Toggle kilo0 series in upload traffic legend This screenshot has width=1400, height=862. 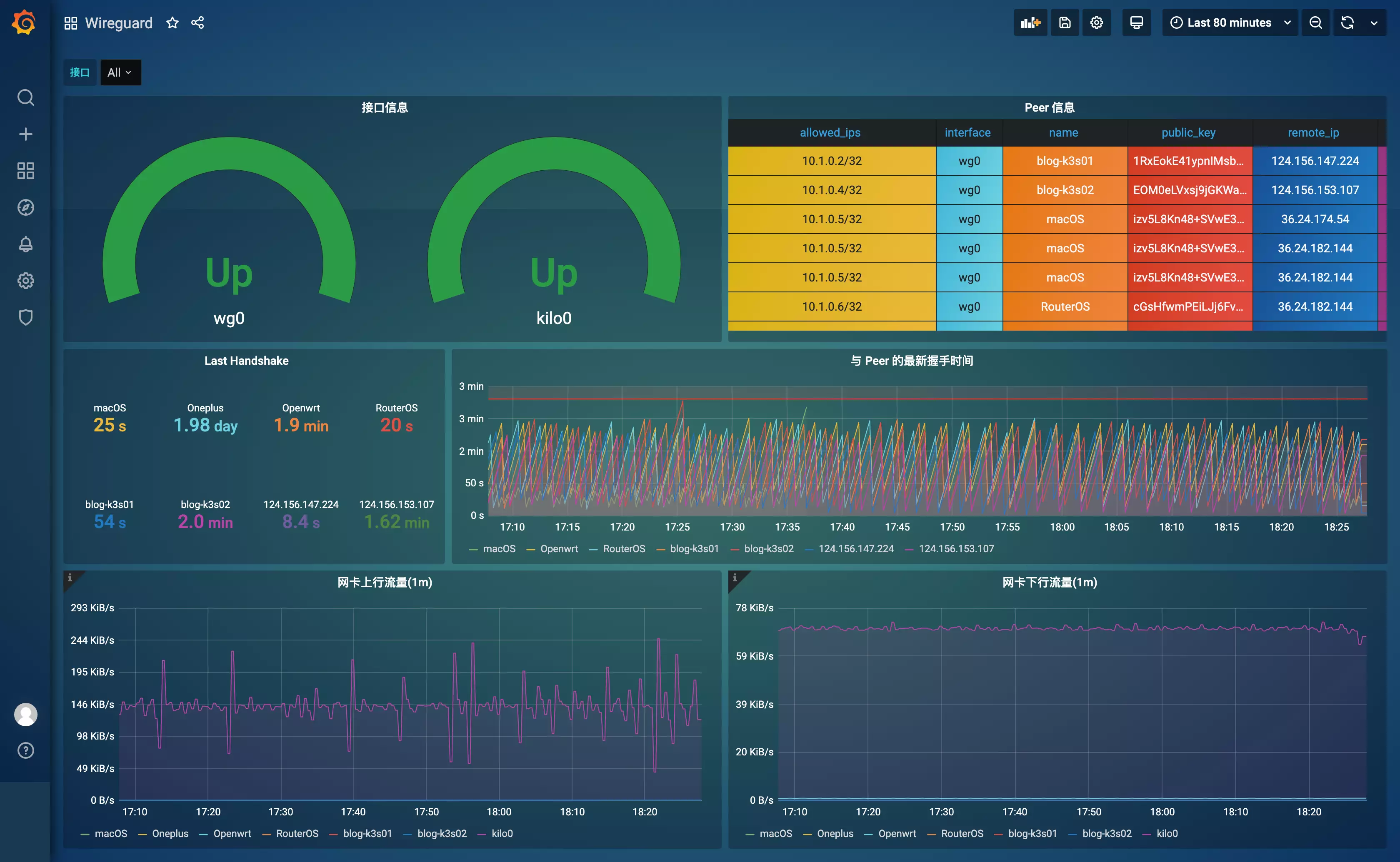(x=502, y=834)
